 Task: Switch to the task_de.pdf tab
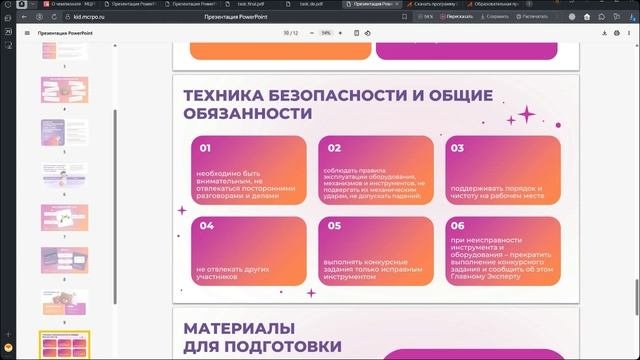[x=310, y=4]
